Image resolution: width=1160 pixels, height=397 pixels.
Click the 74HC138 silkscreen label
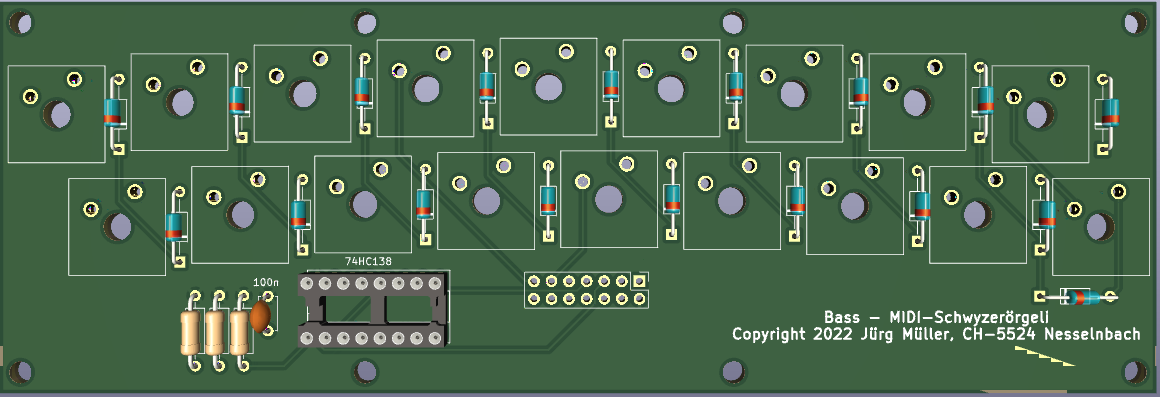click(x=368, y=261)
